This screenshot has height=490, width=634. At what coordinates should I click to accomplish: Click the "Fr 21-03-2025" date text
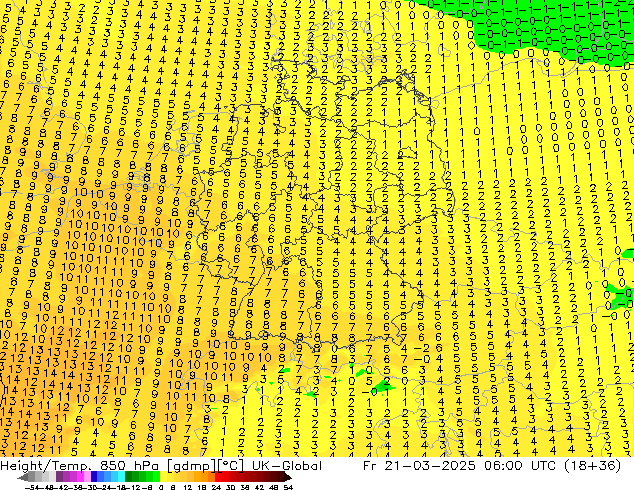(x=419, y=465)
